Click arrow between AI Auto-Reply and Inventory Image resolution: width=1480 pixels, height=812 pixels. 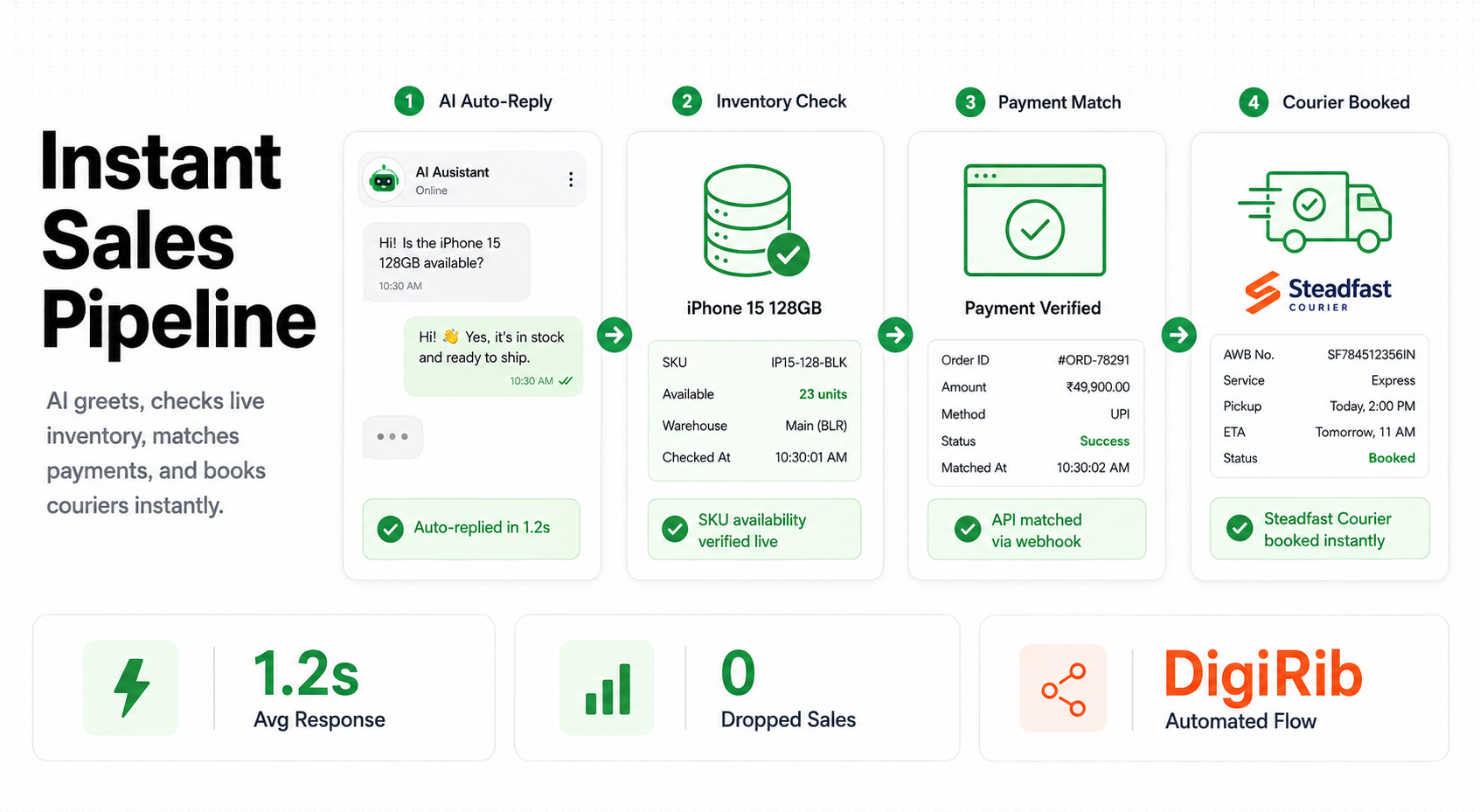[x=615, y=335]
